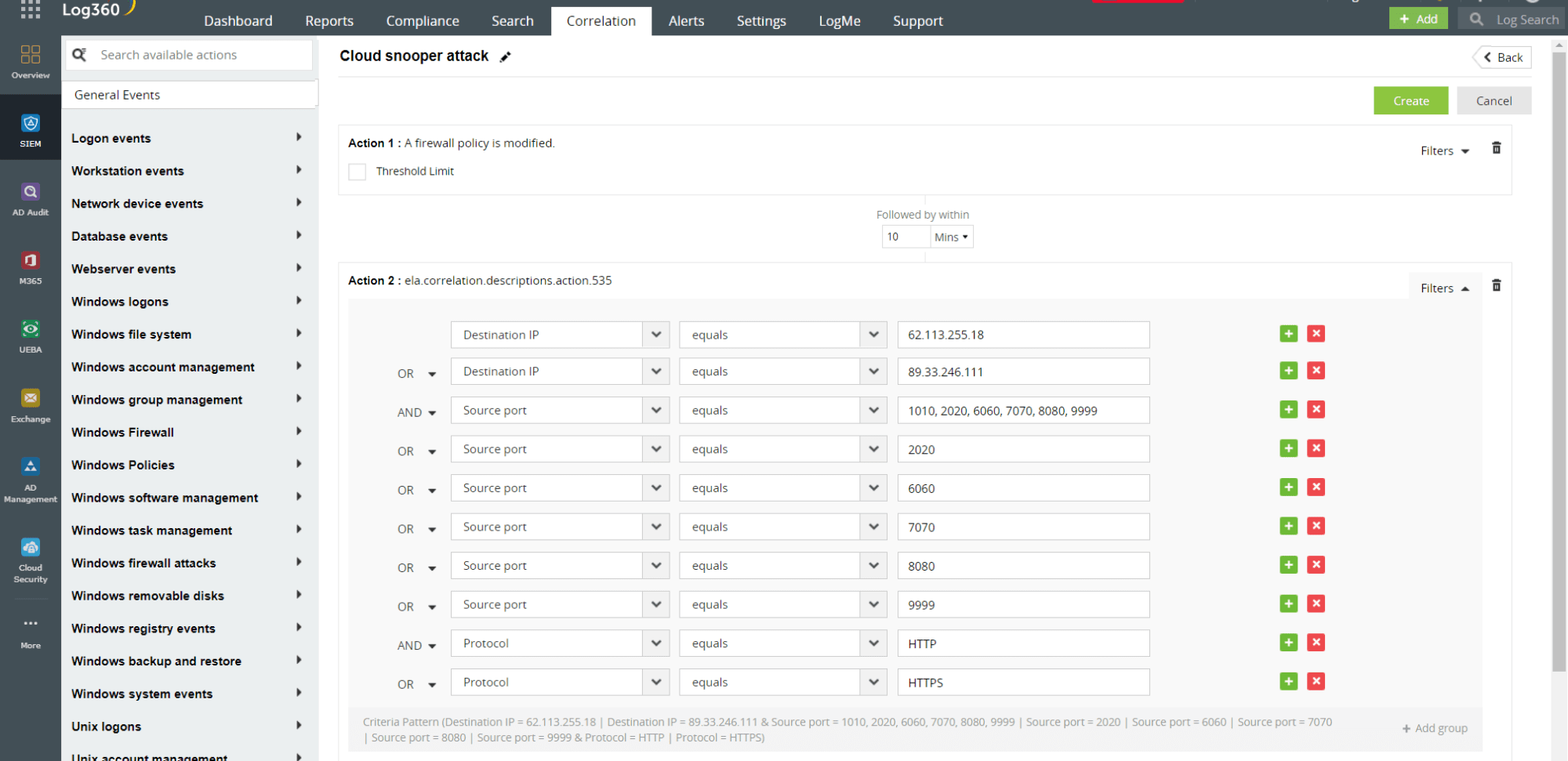Enable the Threshold Limit checkbox
Viewport: 1568px width, 761px height.
[x=357, y=171]
